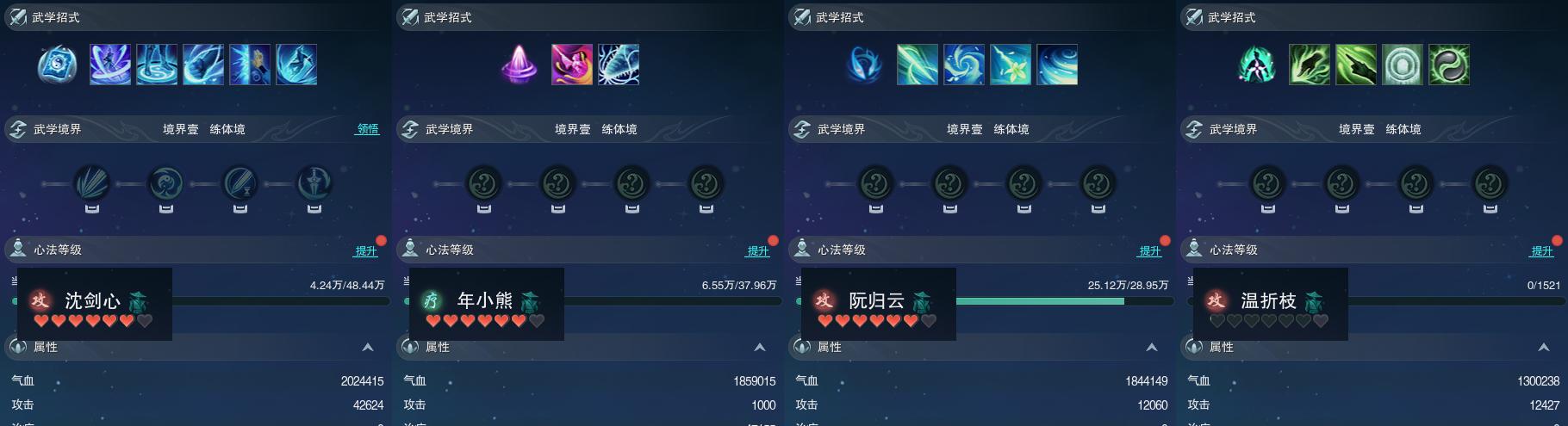Click the 领悟 link in first panel
This screenshot has width=1568, height=426.
coord(368,129)
